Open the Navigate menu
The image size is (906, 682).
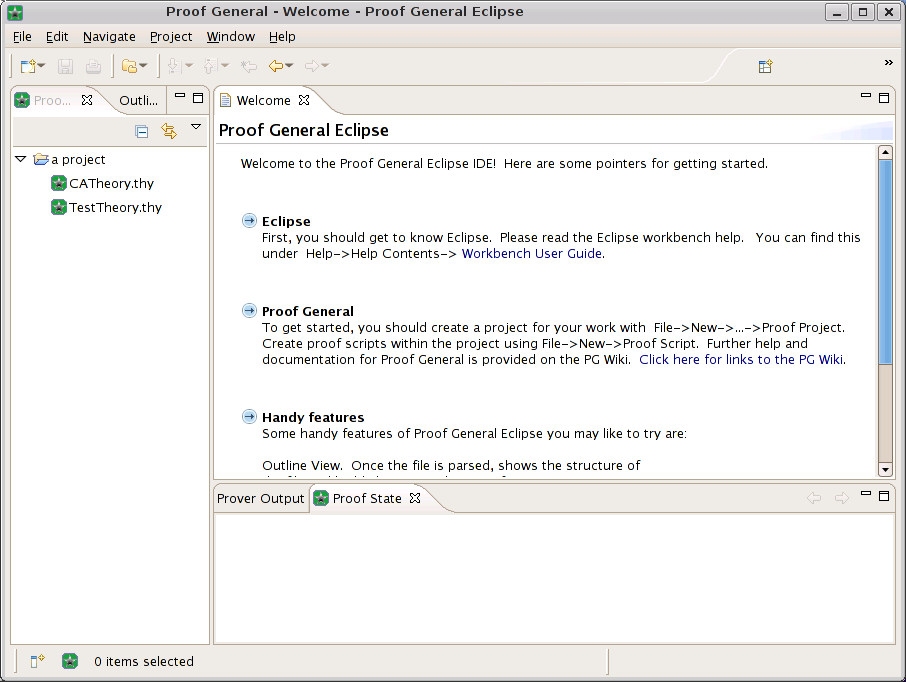[x=109, y=36]
